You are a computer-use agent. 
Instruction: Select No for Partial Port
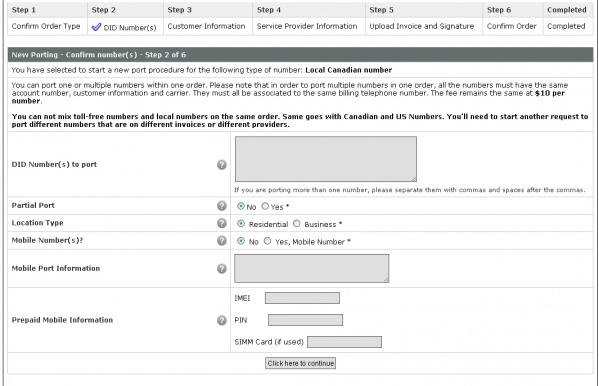tap(241, 206)
